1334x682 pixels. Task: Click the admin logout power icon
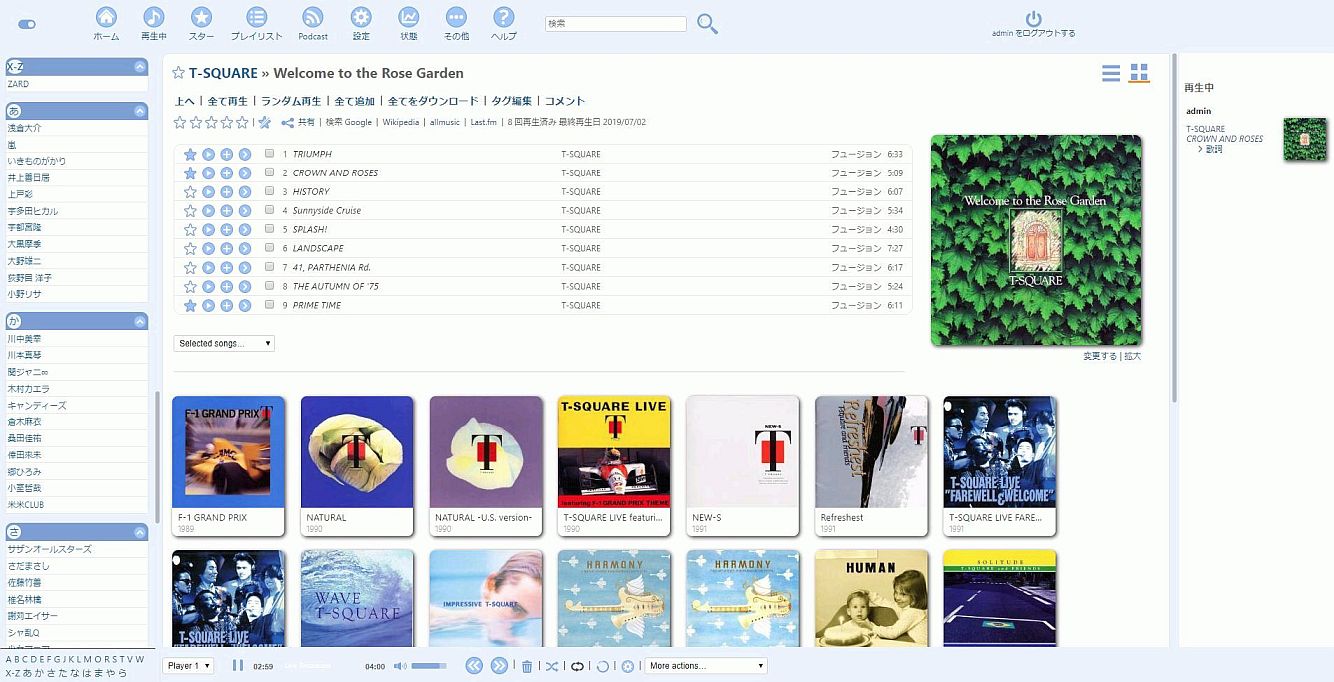(x=1034, y=19)
